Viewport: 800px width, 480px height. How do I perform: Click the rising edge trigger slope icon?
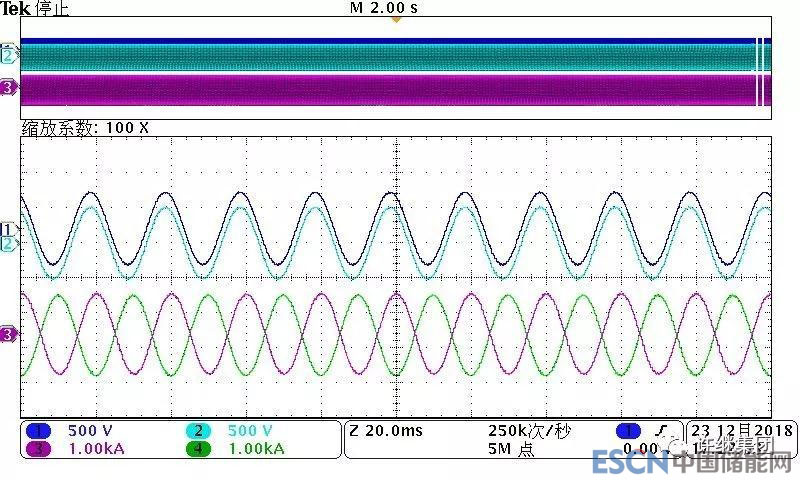coord(658,430)
